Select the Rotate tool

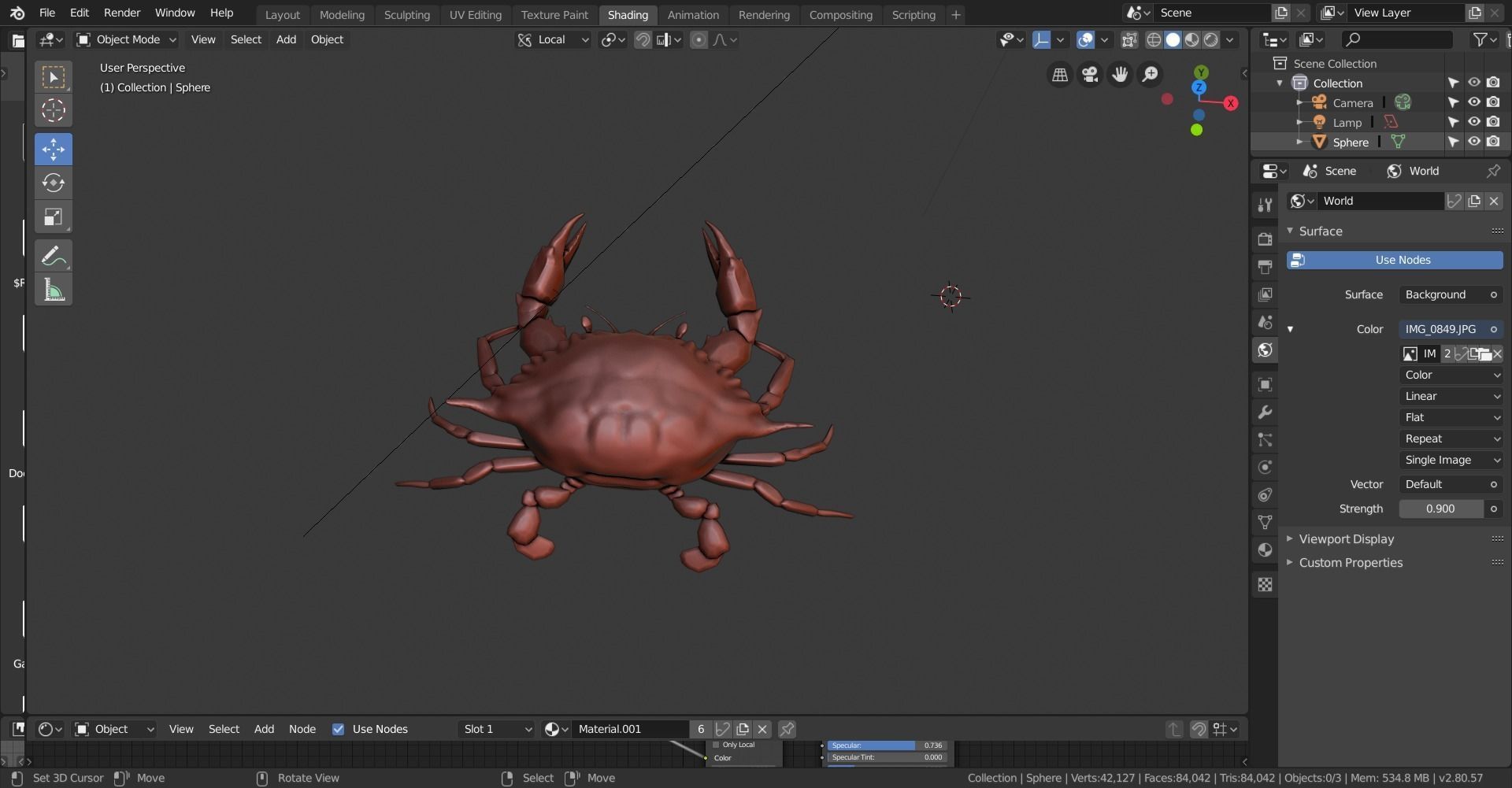tap(54, 183)
